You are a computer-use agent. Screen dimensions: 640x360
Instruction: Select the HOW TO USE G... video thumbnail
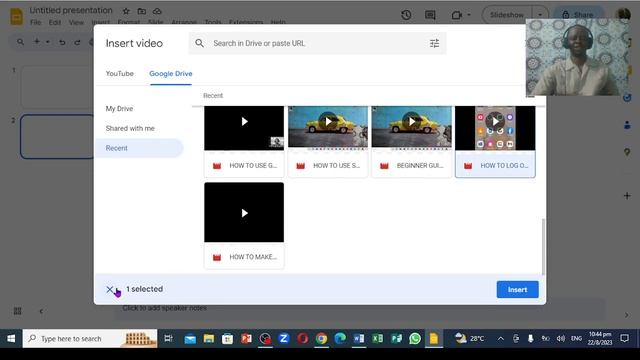pos(244,128)
